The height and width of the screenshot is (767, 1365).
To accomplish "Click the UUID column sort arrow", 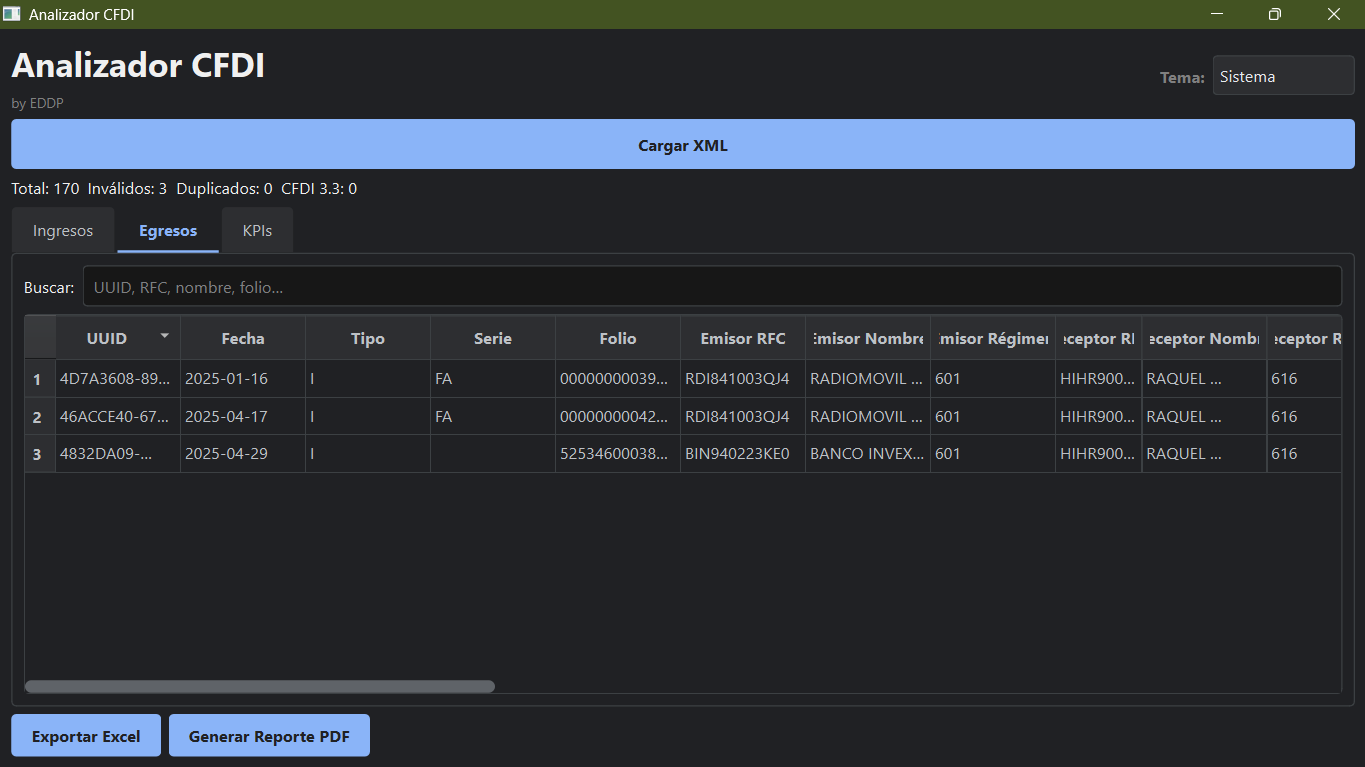I will click(165, 335).
